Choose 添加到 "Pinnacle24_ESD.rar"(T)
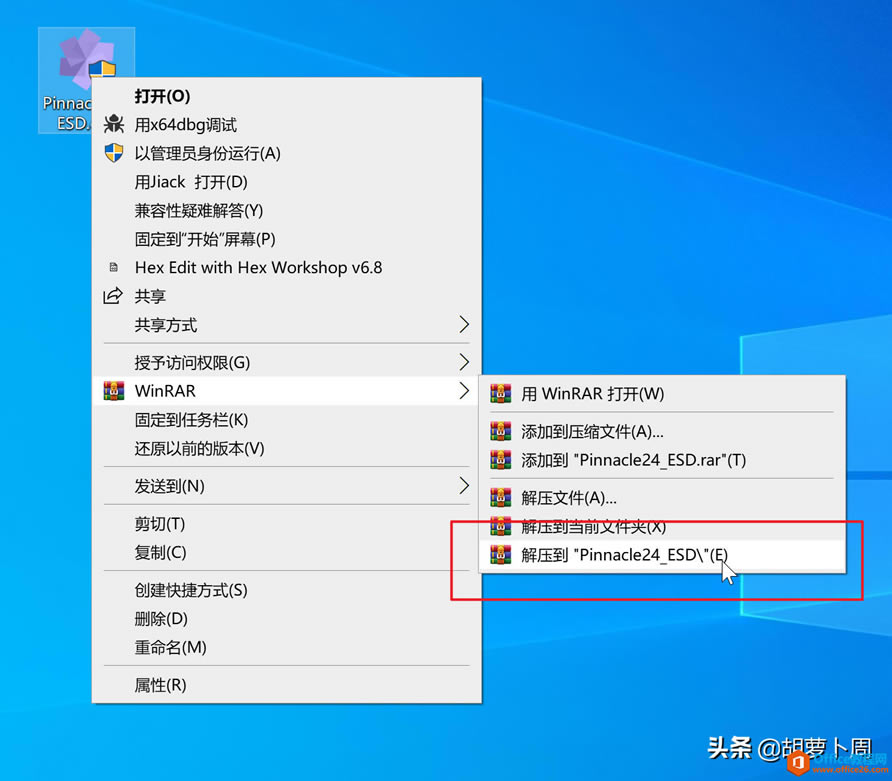 tap(663, 460)
